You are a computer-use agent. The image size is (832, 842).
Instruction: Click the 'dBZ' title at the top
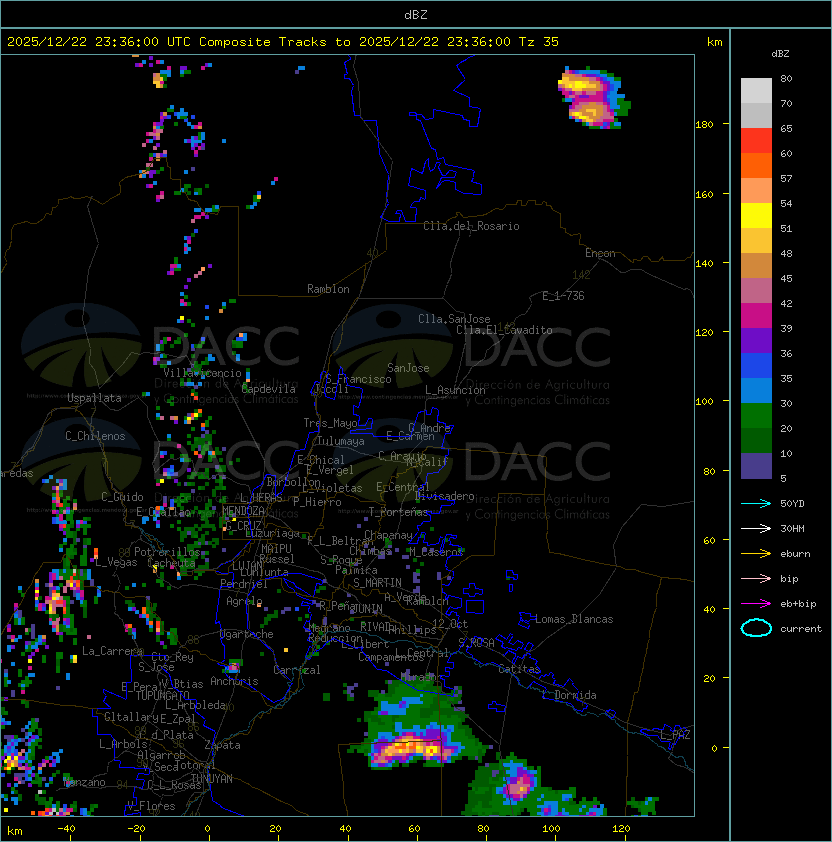pyautogui.click(x=416, y=14)
